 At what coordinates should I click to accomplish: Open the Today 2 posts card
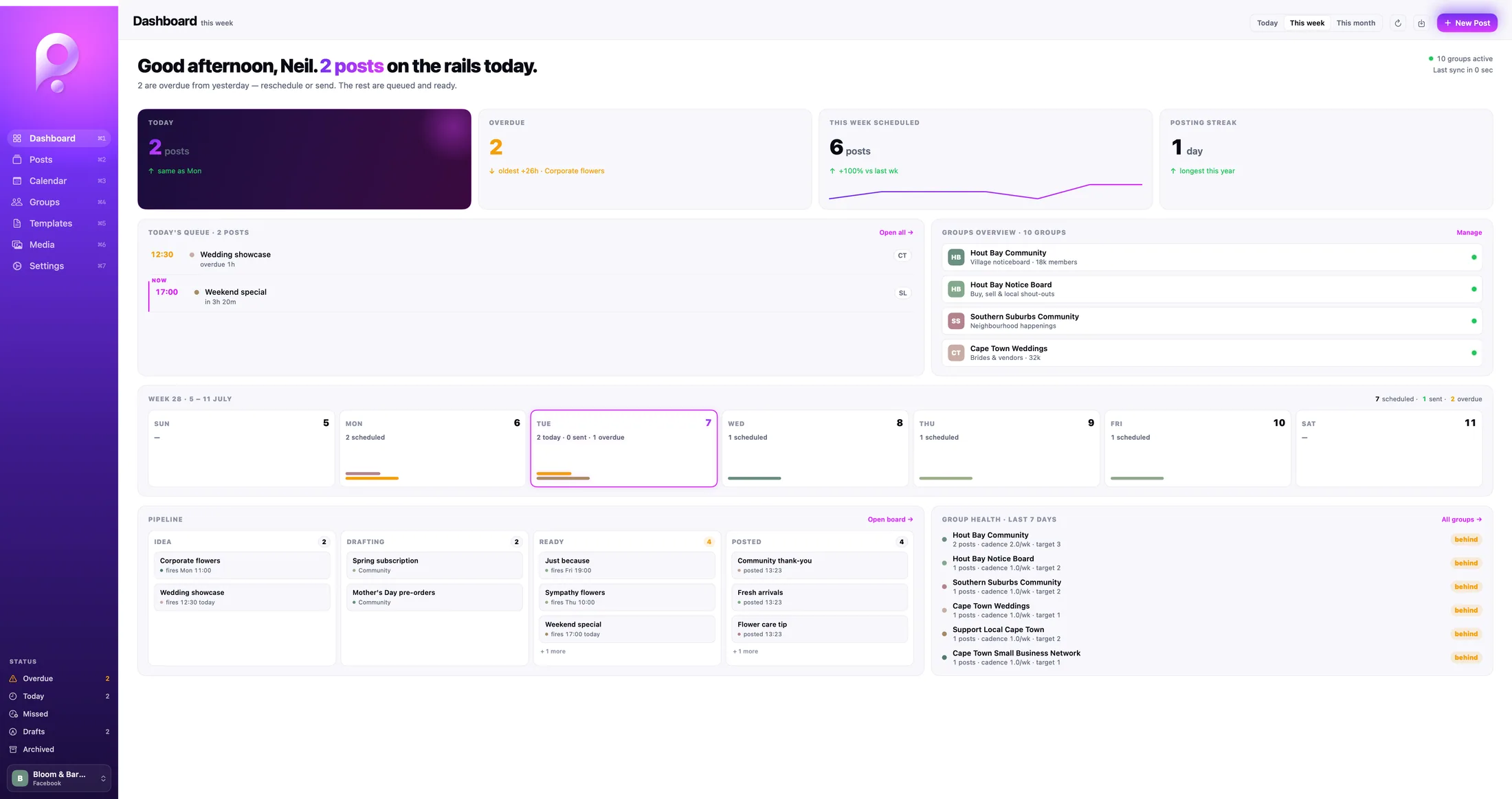(x=304, y=159)
